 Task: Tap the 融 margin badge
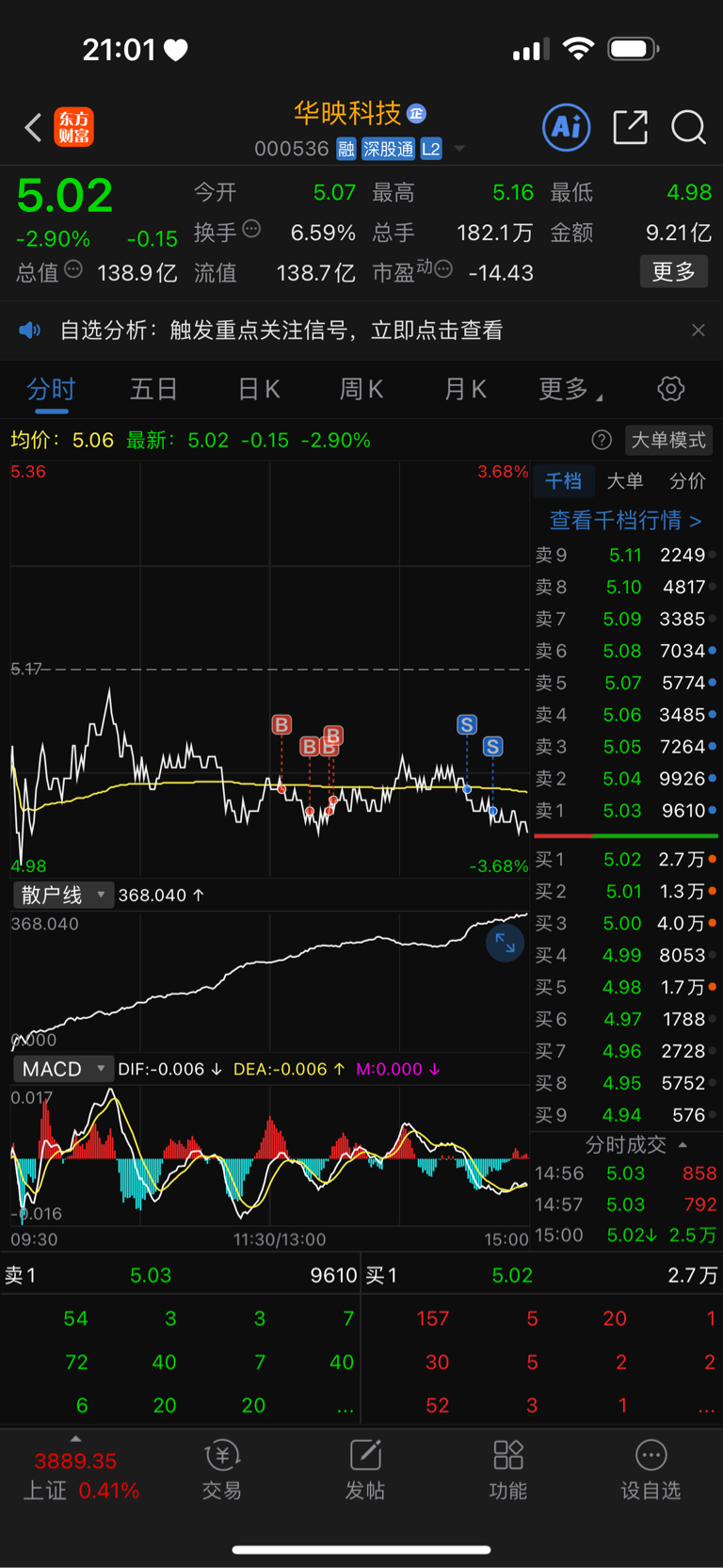[x=346, y=149]
